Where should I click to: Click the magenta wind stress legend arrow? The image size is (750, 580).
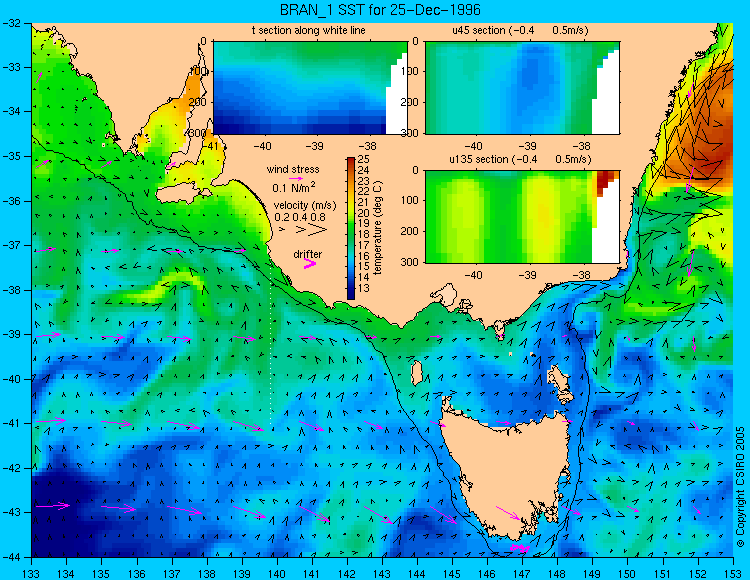(296, 178)
